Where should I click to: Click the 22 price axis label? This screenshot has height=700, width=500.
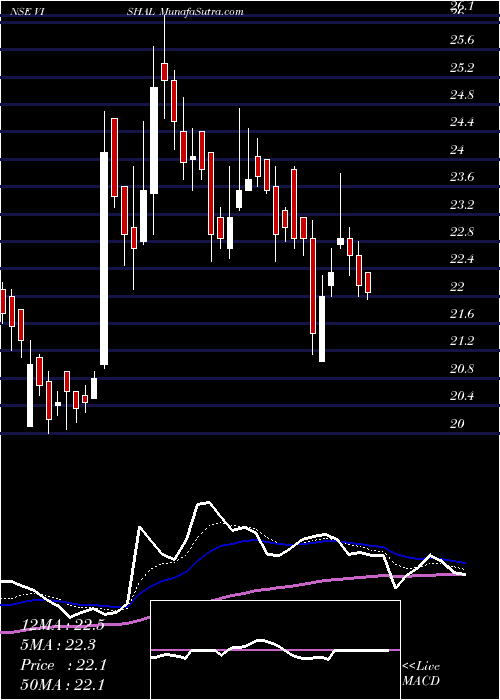click(458, 287)
